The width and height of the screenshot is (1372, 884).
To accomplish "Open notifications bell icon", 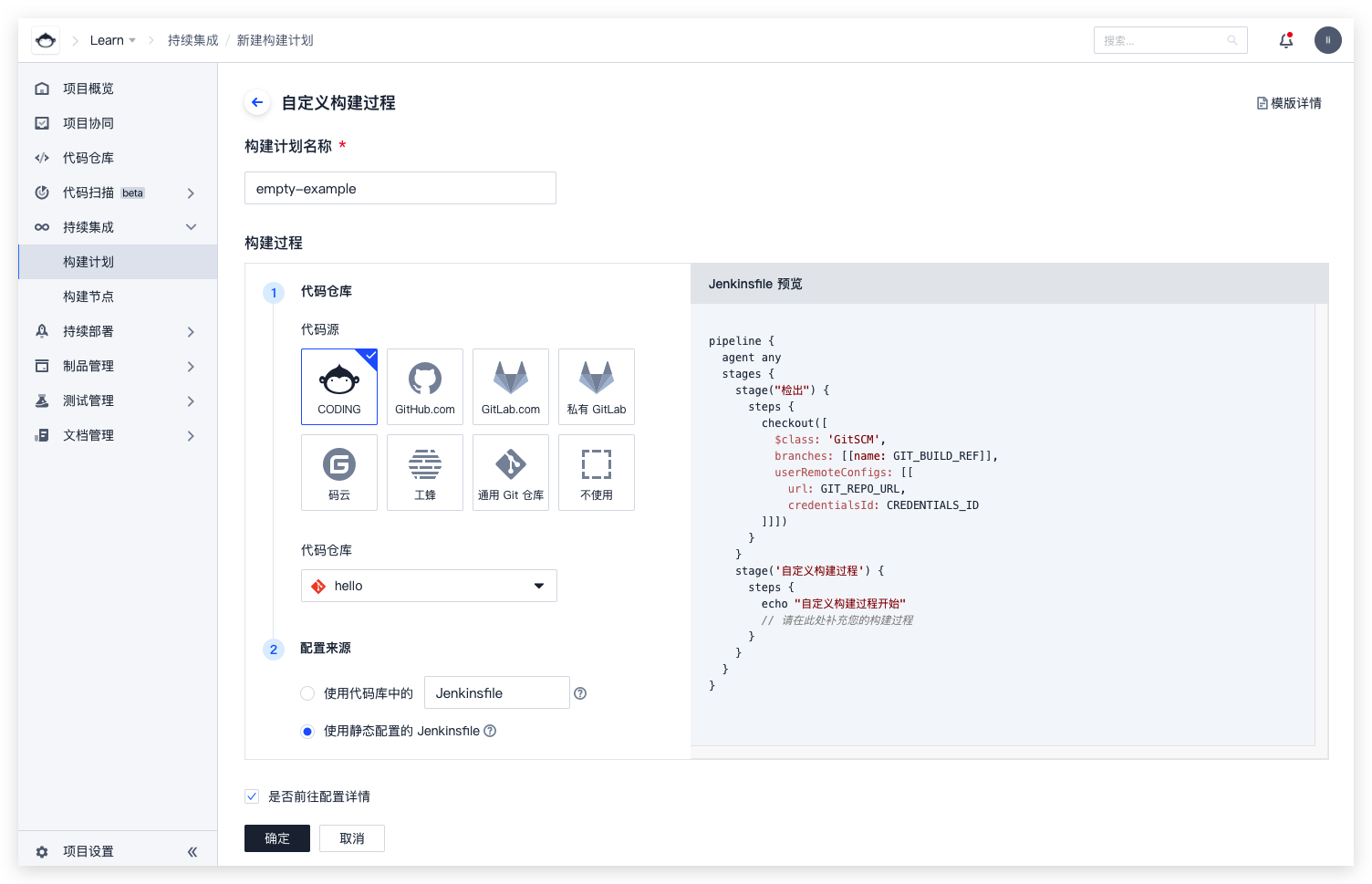I will 1285,40.
